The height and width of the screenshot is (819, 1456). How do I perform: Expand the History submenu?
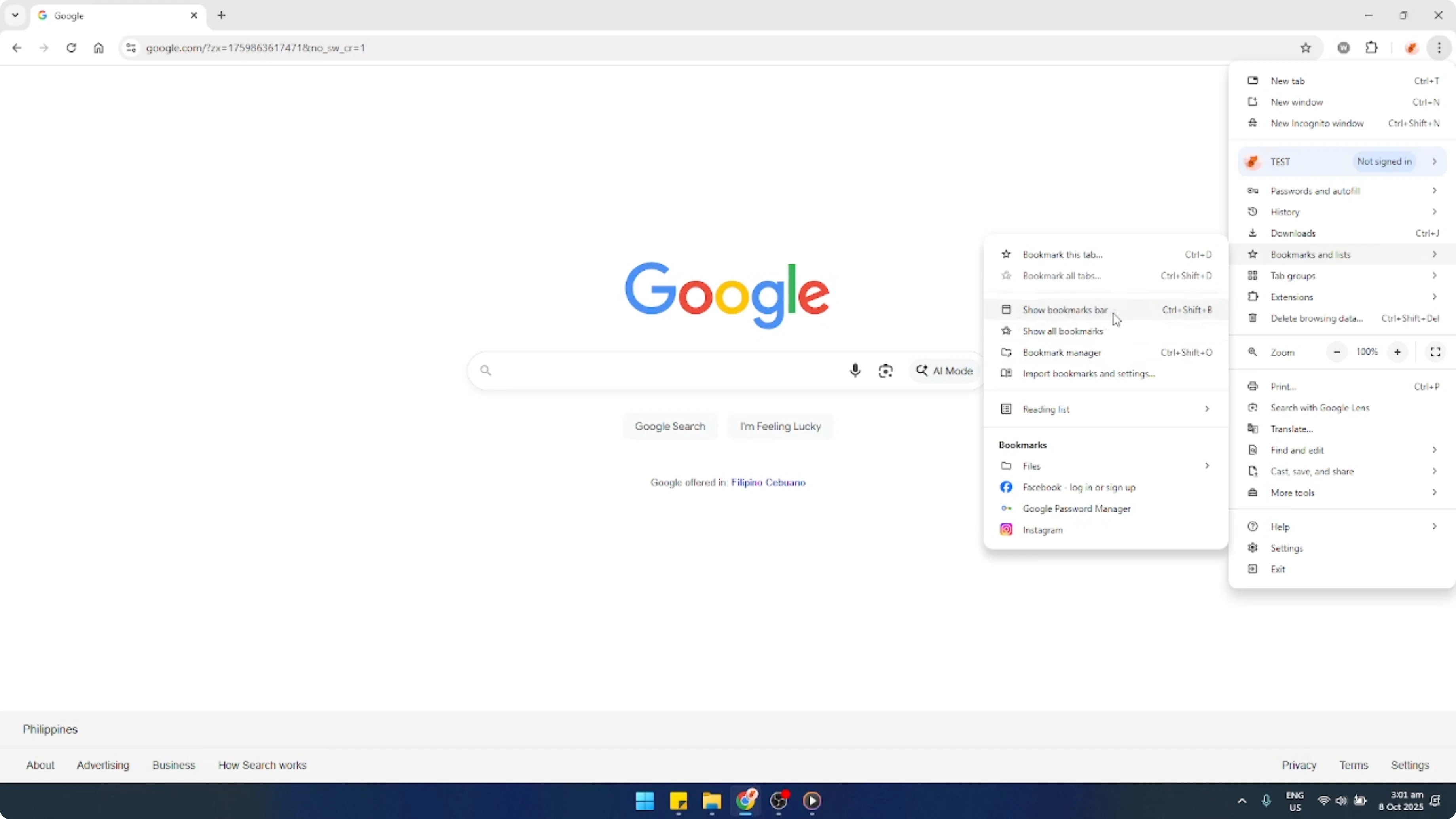pyautogui.click(x=1342, y=212)
